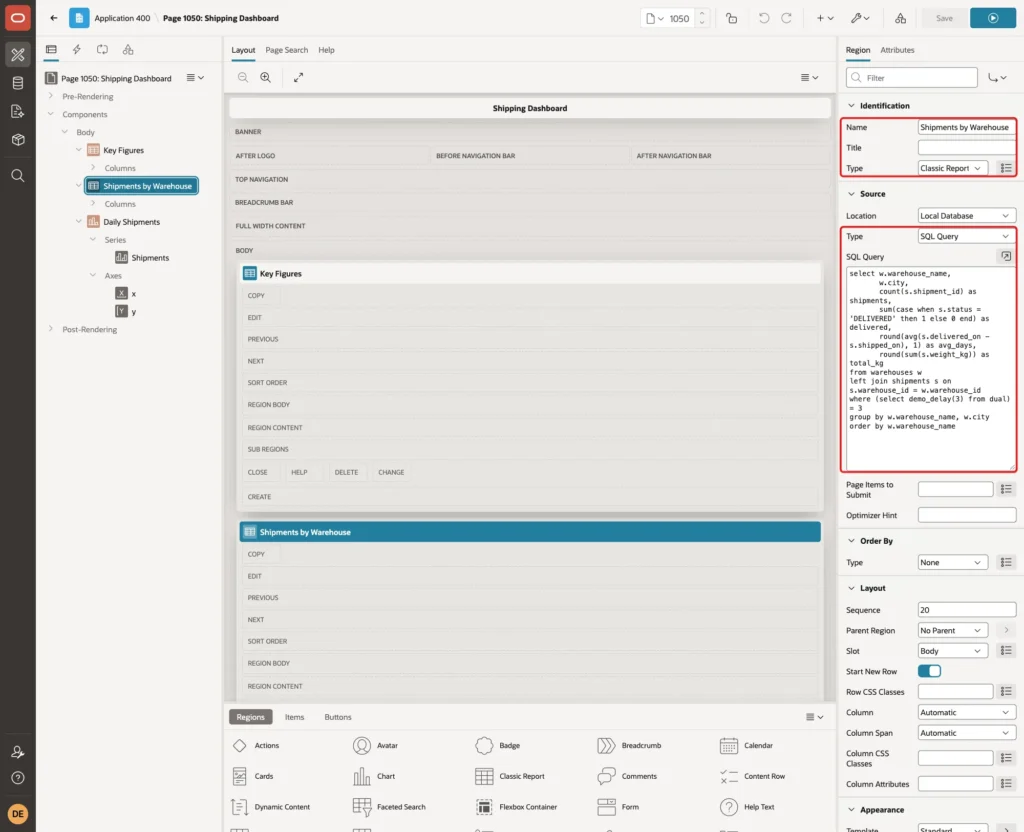
Task: Open the region Type Classic Report dropdown
Action: coord(952,168)
